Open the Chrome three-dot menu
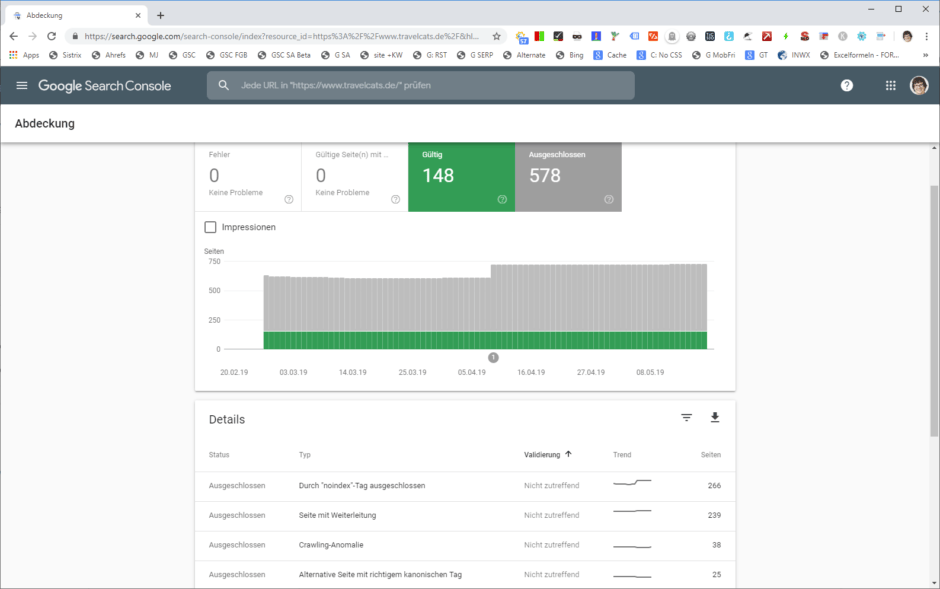The width and height of the screenshot is (940, 589). 927,36
